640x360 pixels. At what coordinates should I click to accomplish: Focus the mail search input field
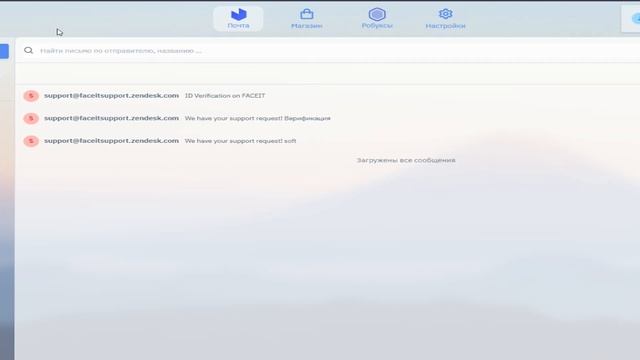(x=327, y=51)
